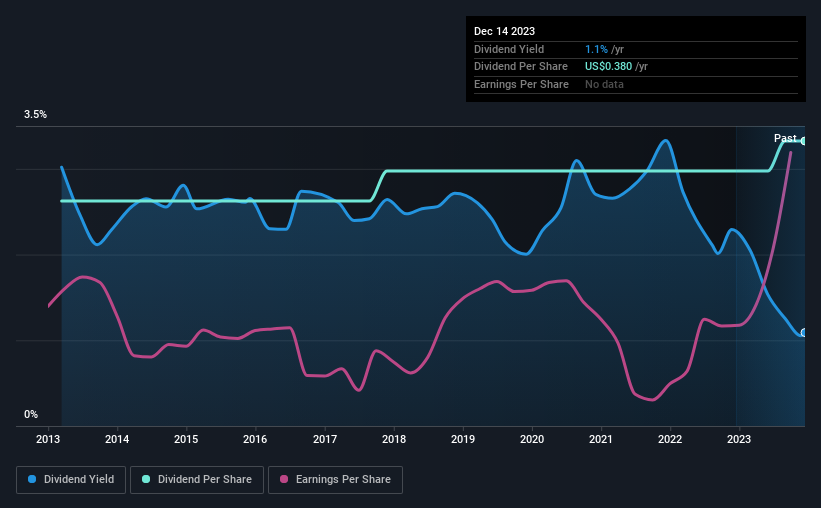Toggle the Earnings Per Share legend button

coord(335,480)
